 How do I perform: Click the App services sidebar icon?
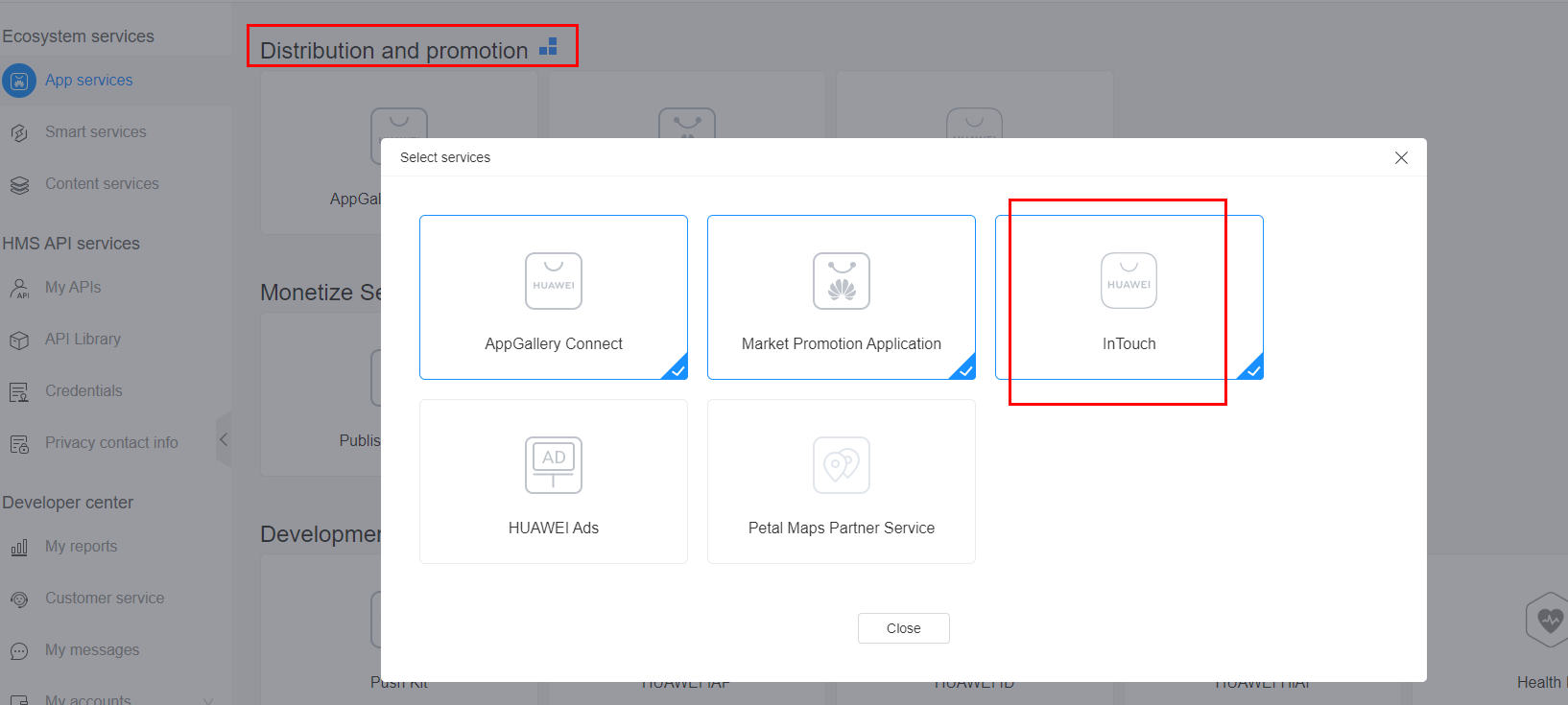(19, 81)
